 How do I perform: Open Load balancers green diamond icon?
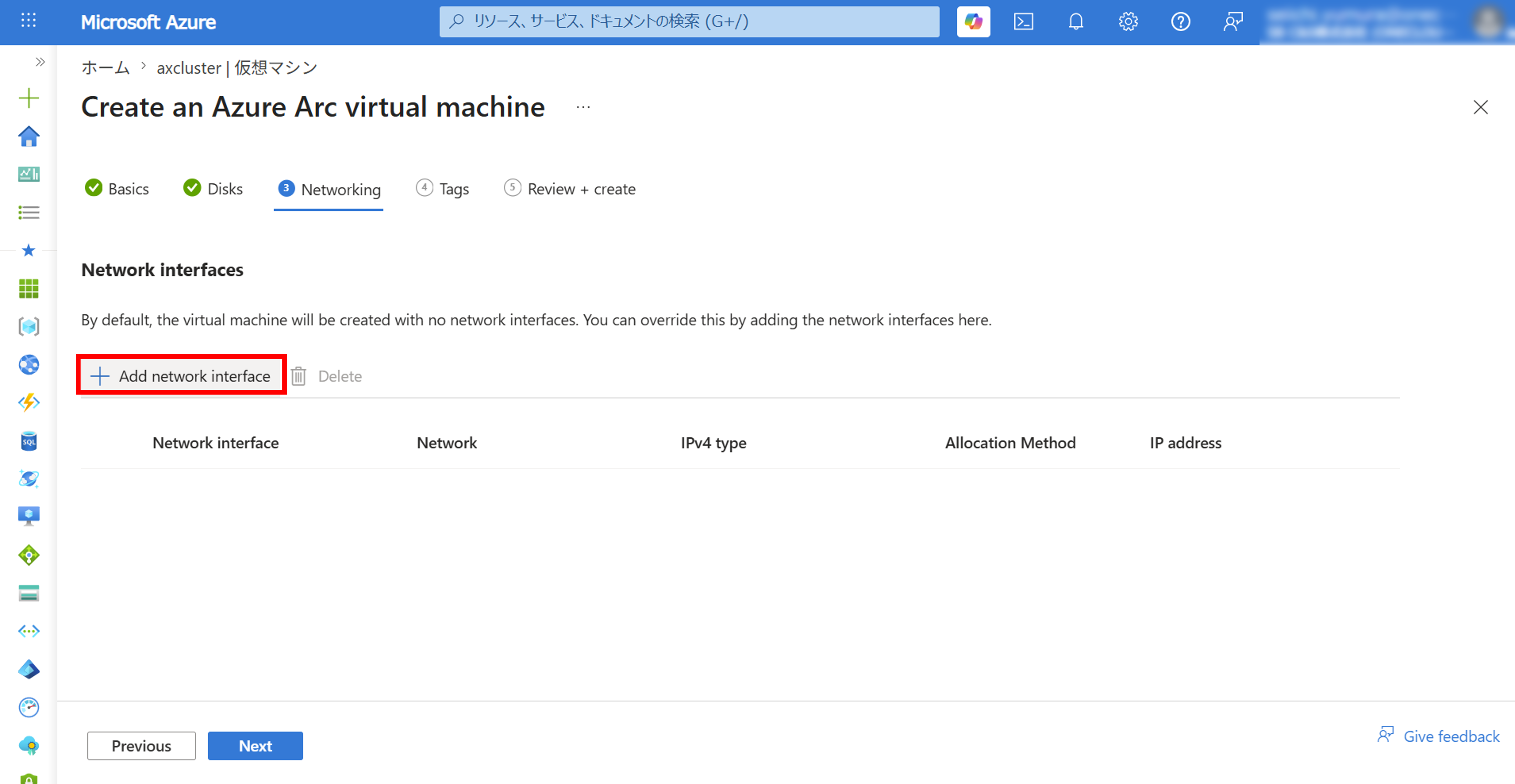pos(28,555)
